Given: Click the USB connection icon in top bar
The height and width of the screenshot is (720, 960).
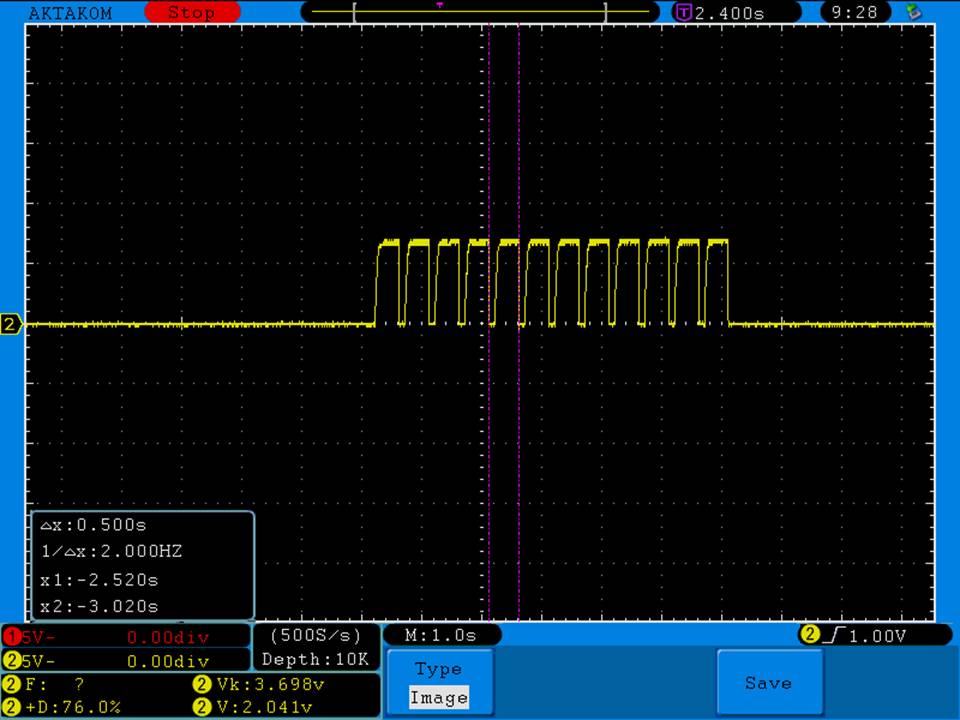Looking at the screenshot, I should tap(912, 12).
